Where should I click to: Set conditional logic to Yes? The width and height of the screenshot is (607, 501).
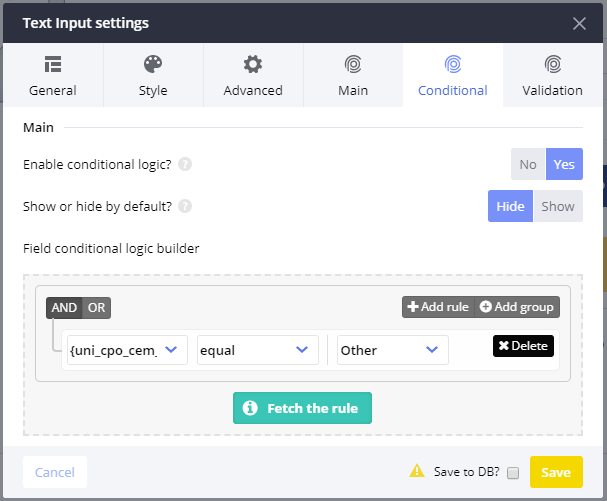[564, 164]
